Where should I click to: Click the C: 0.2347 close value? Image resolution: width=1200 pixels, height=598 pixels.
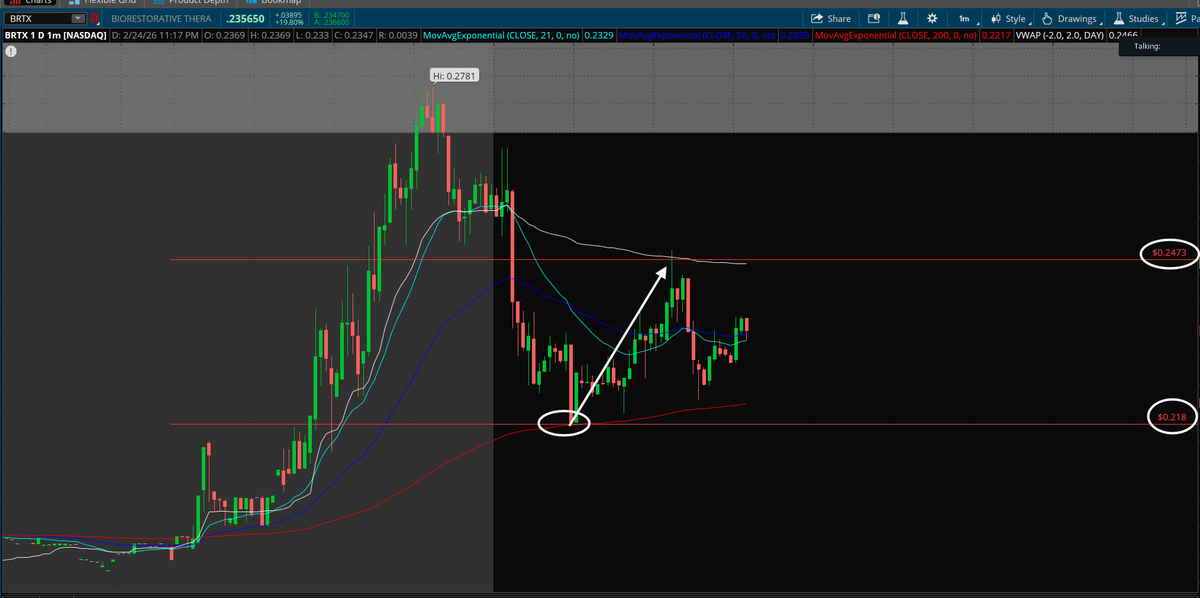point(352,35)
